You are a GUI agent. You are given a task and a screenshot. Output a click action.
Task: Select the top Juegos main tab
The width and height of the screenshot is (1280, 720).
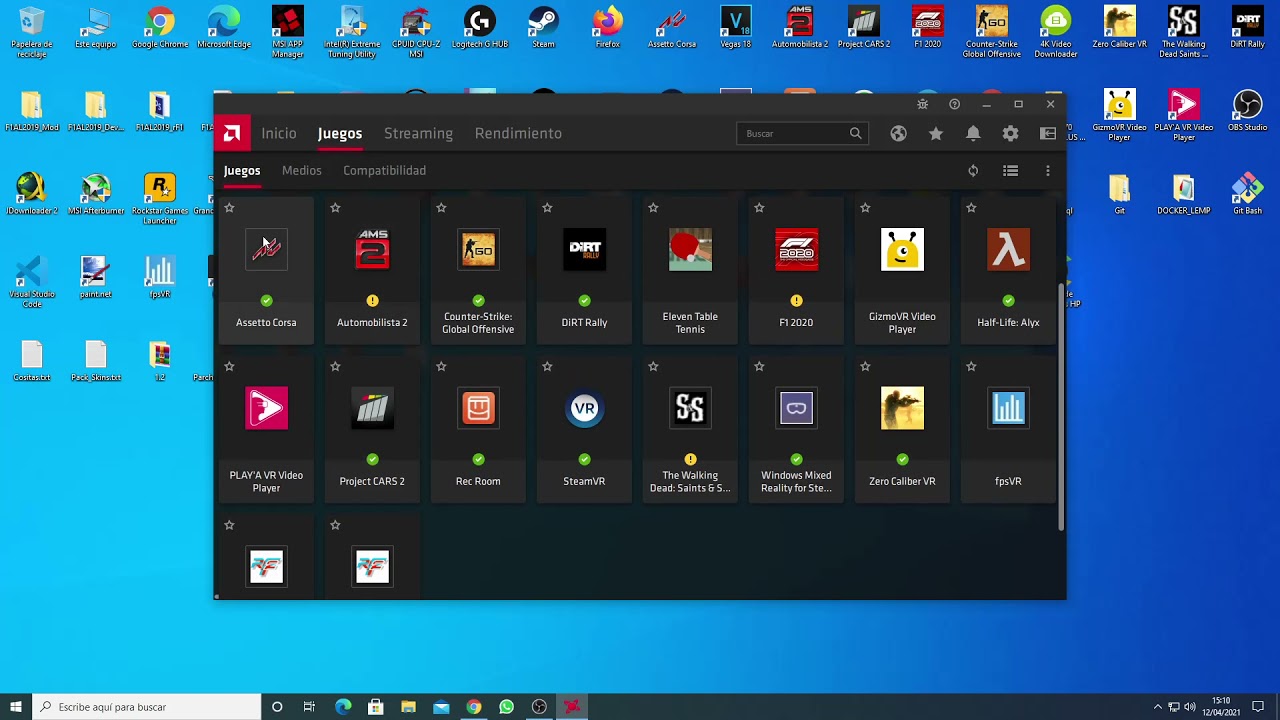coord(340,133)
